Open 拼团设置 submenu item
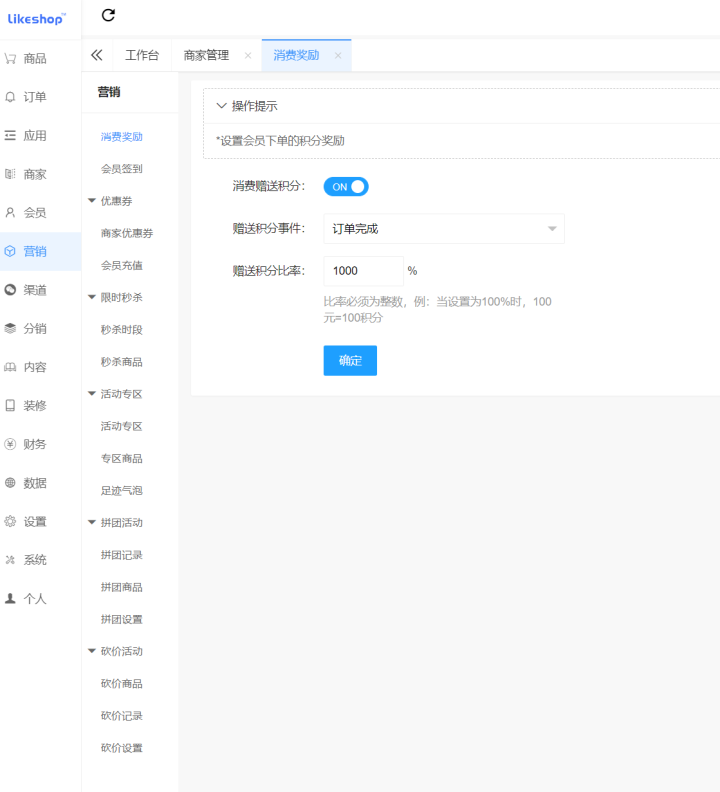720x792 pixels. coord(121,619)
